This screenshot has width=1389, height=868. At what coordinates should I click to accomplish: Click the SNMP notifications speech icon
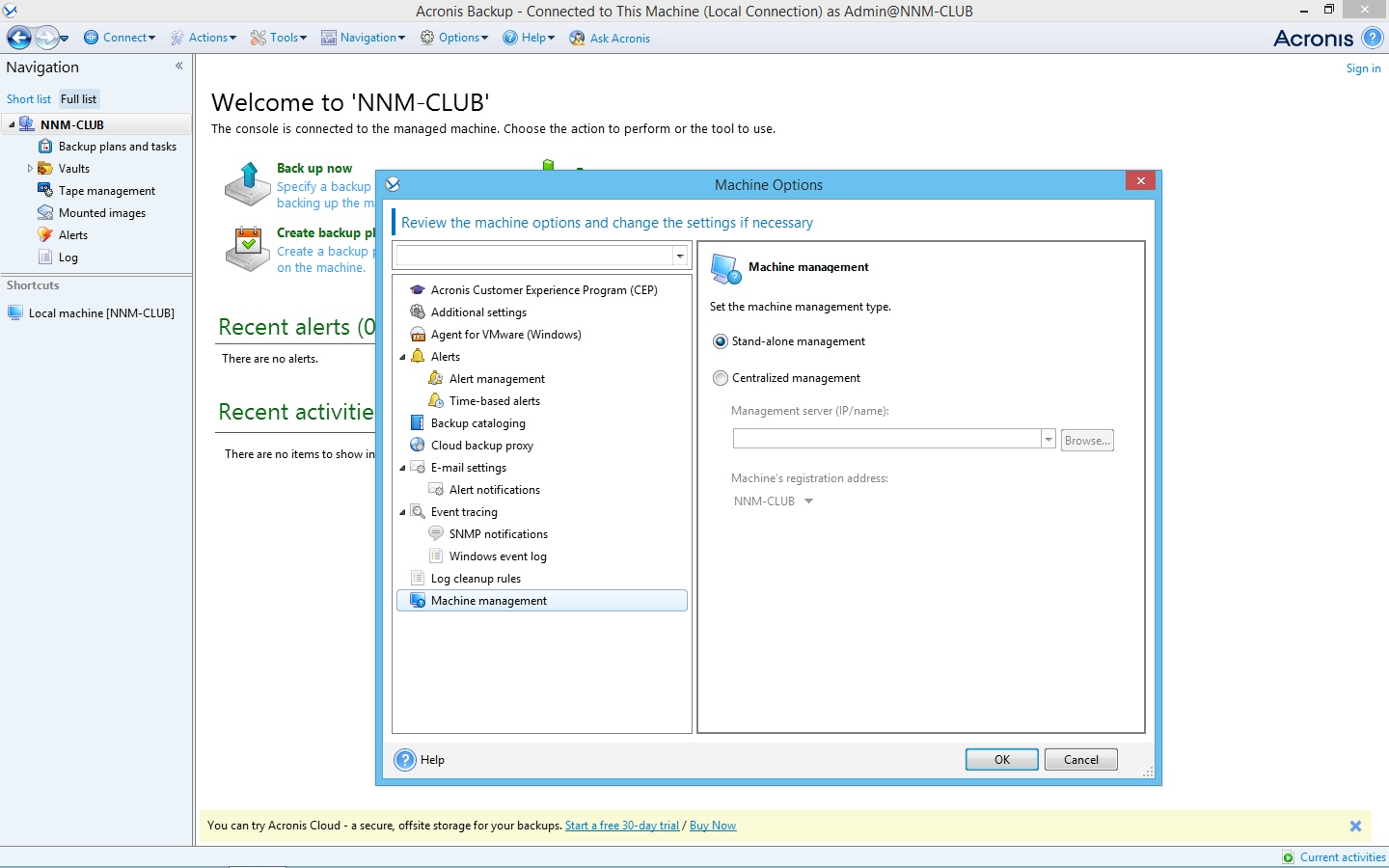[x=436, y=534]
